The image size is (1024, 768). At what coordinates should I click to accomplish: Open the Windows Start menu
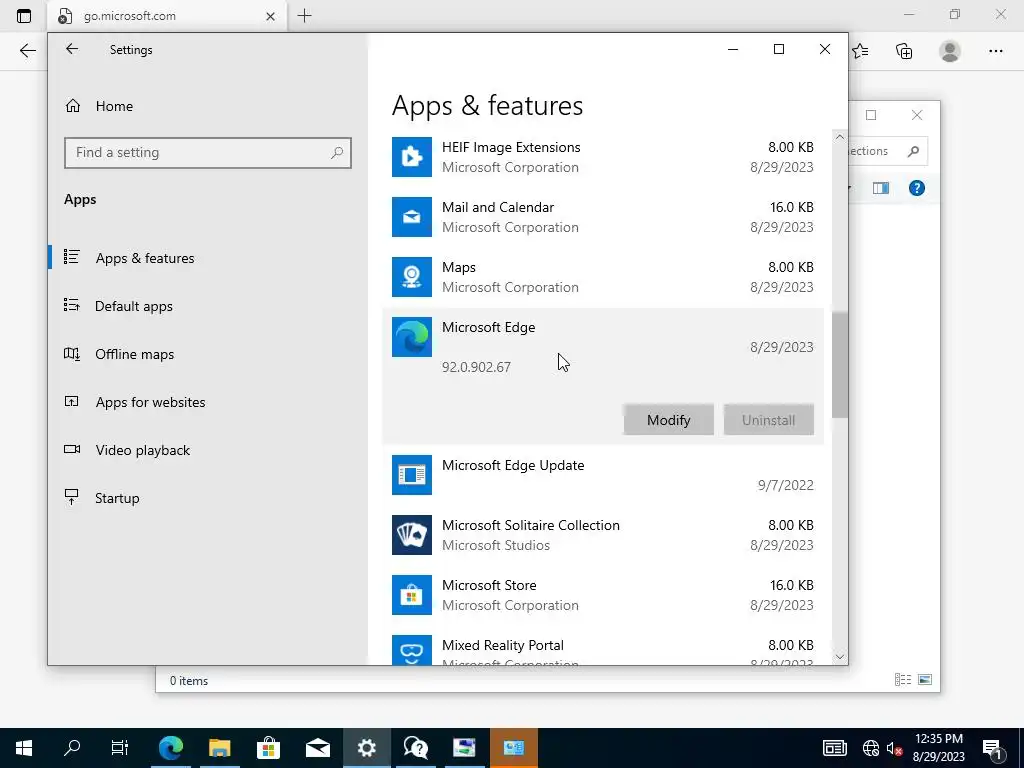[x=24, y=748]
